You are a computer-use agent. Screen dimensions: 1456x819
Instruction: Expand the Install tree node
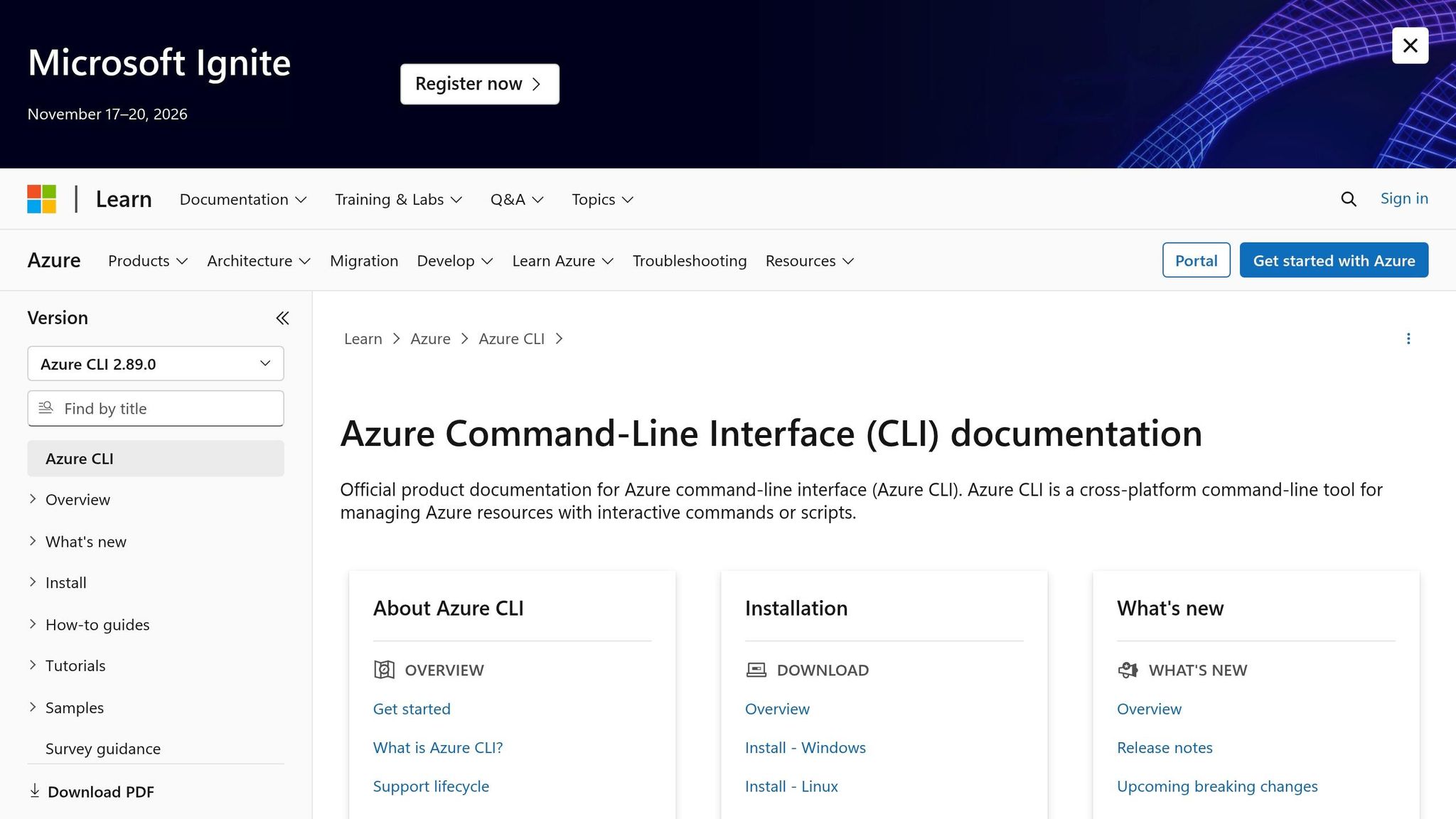coord(33,582)
